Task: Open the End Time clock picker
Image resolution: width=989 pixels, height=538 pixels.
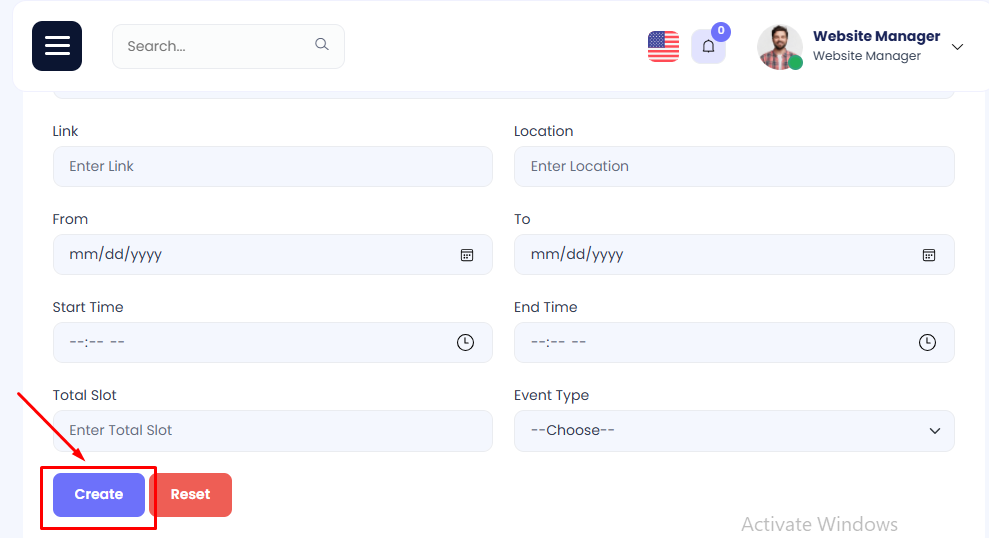Action: (x=927, y=343)
